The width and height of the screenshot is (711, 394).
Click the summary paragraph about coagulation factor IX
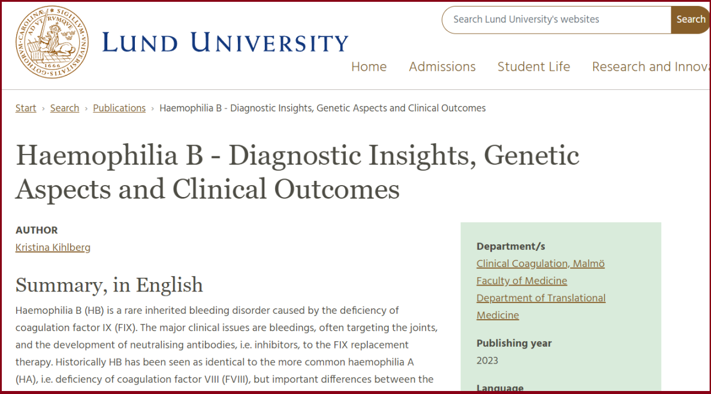coord(227,345)
